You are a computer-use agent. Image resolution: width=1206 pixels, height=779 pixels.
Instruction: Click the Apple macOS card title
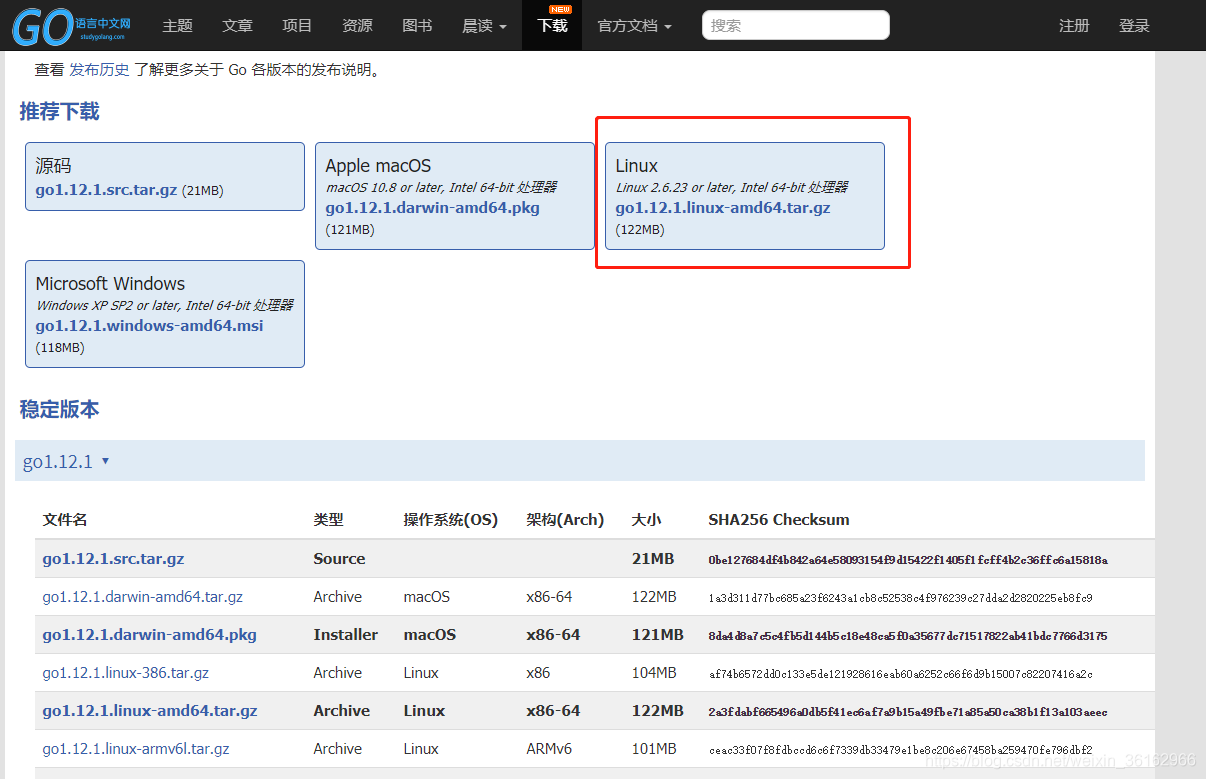click(x=378, y=166)
